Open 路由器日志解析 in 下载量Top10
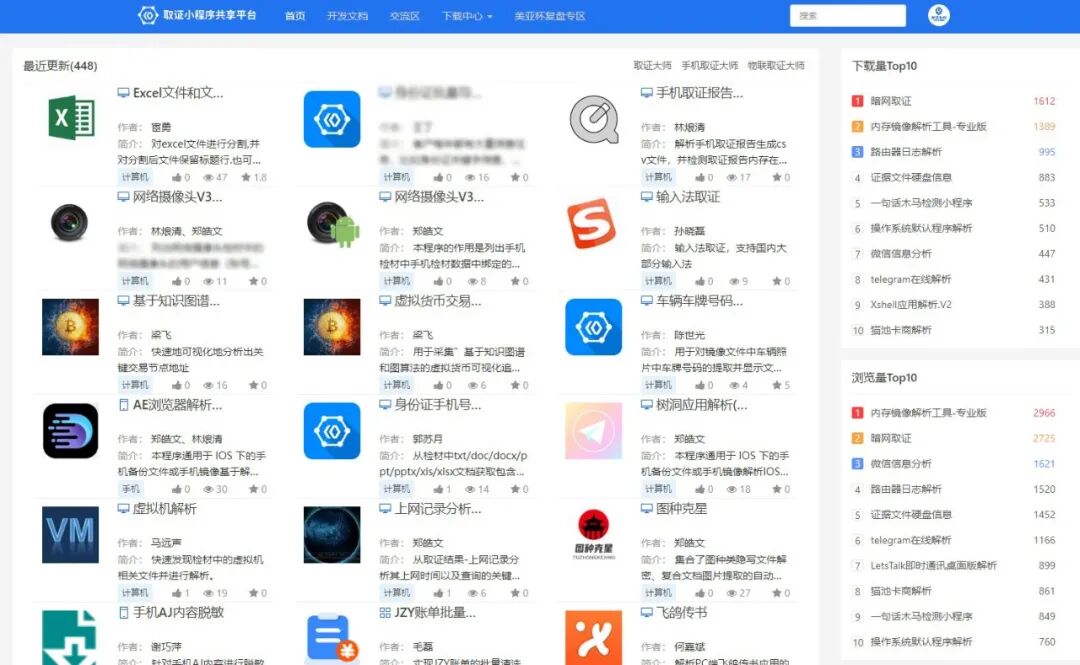Screen dimensions: 1080x665 906,152
